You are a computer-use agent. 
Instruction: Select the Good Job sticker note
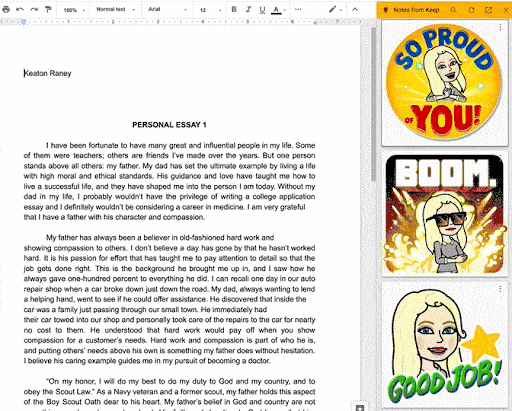tap(444, 345)
